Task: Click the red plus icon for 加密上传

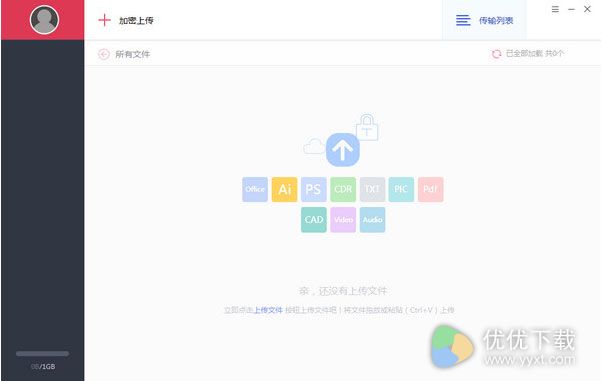Action: pos(104,20)
